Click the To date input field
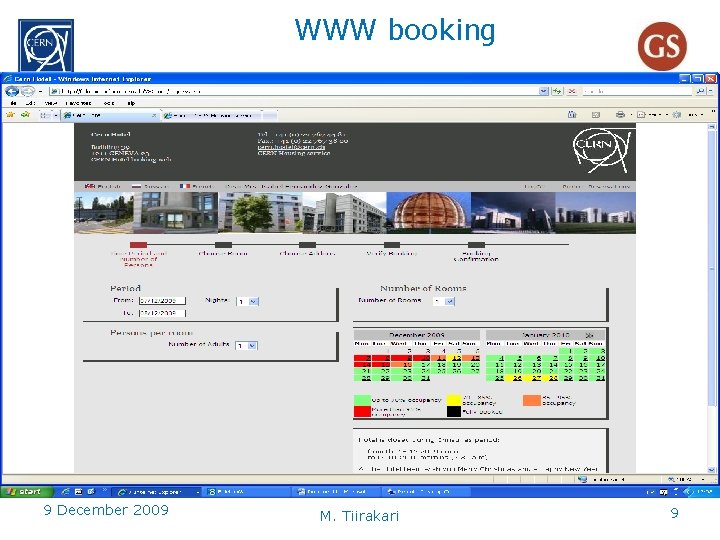This screenshot has width=720, height=540. (163, 313)
